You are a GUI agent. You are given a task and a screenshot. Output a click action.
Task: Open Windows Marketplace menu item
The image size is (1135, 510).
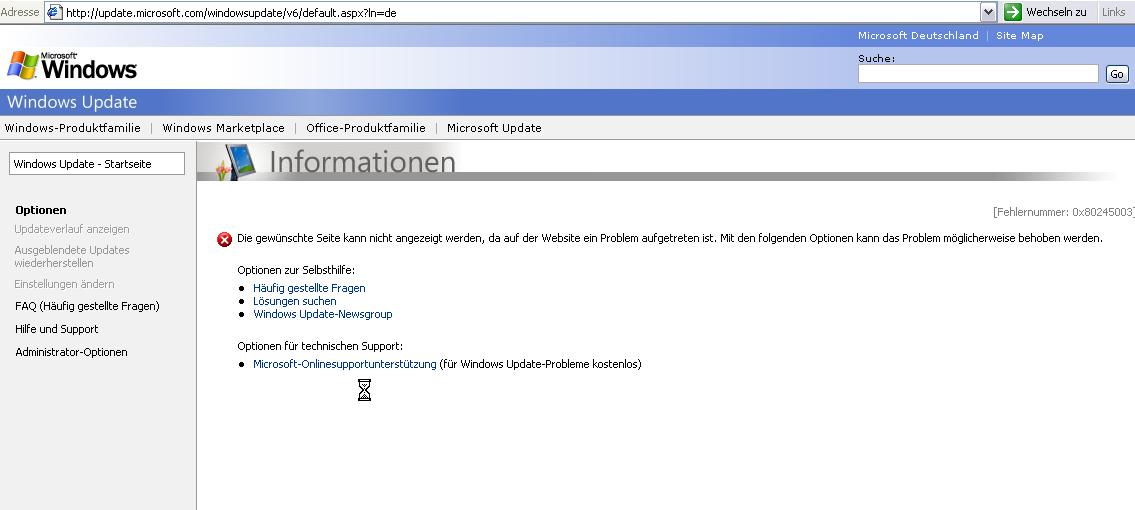223,128
